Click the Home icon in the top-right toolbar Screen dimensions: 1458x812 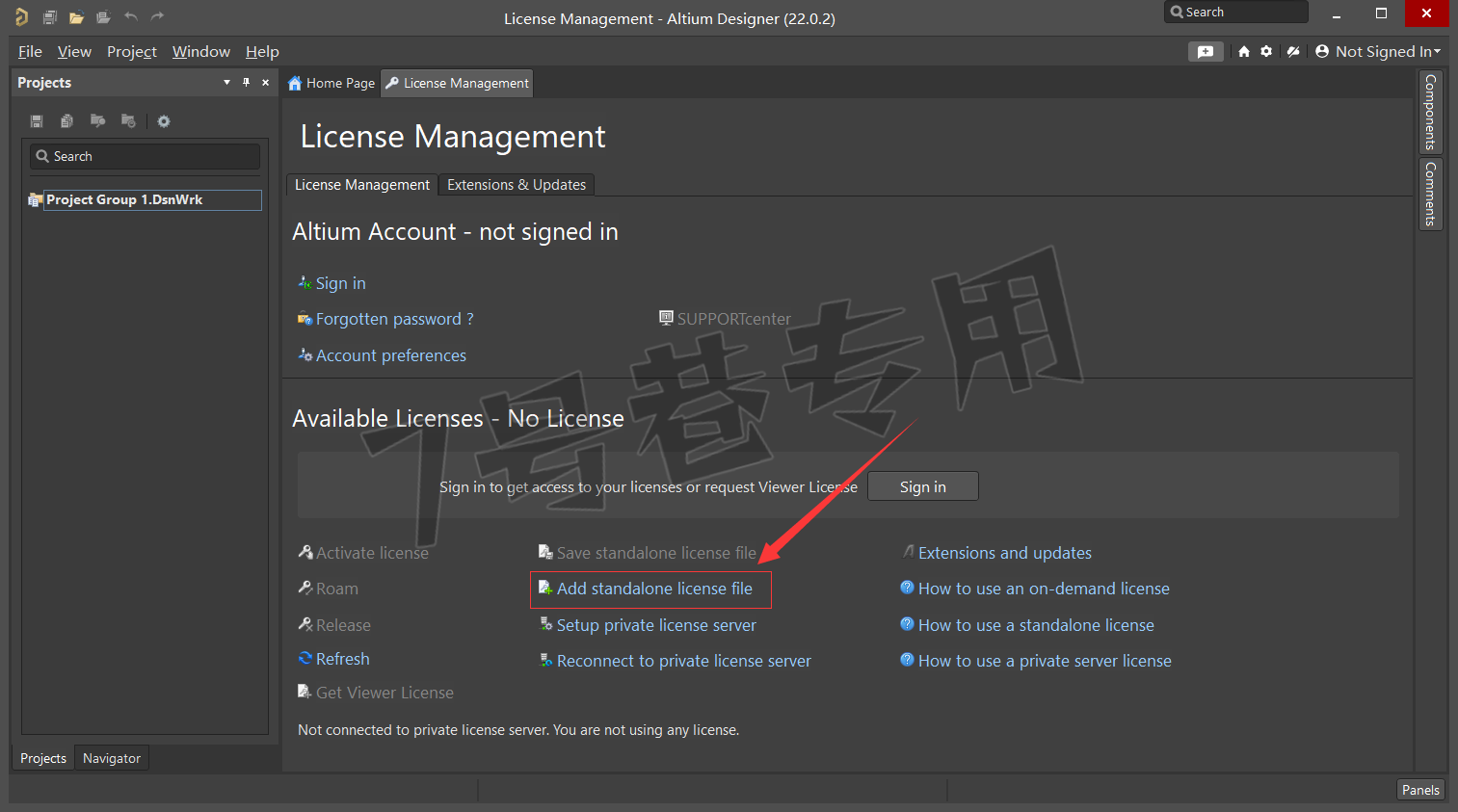1244,52
